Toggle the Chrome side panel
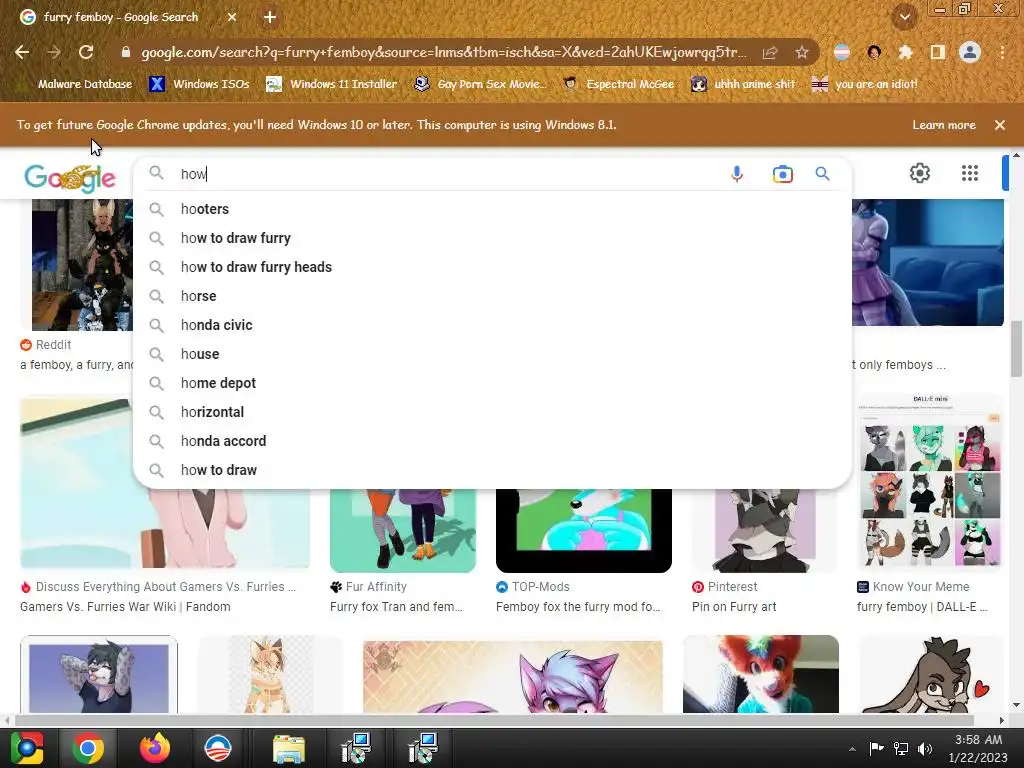Image resolution: width=1024 pixels, height=768 pixels. tap(937, 52)
